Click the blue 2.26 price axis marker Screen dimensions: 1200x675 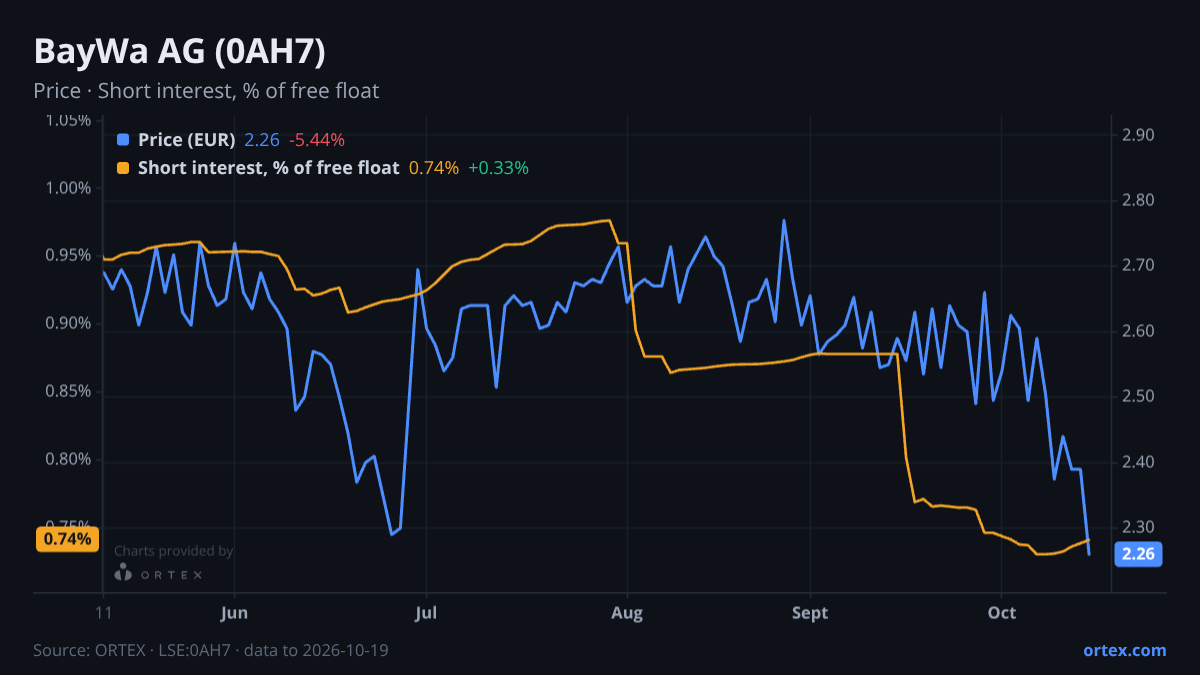[x=1138, y=554]
